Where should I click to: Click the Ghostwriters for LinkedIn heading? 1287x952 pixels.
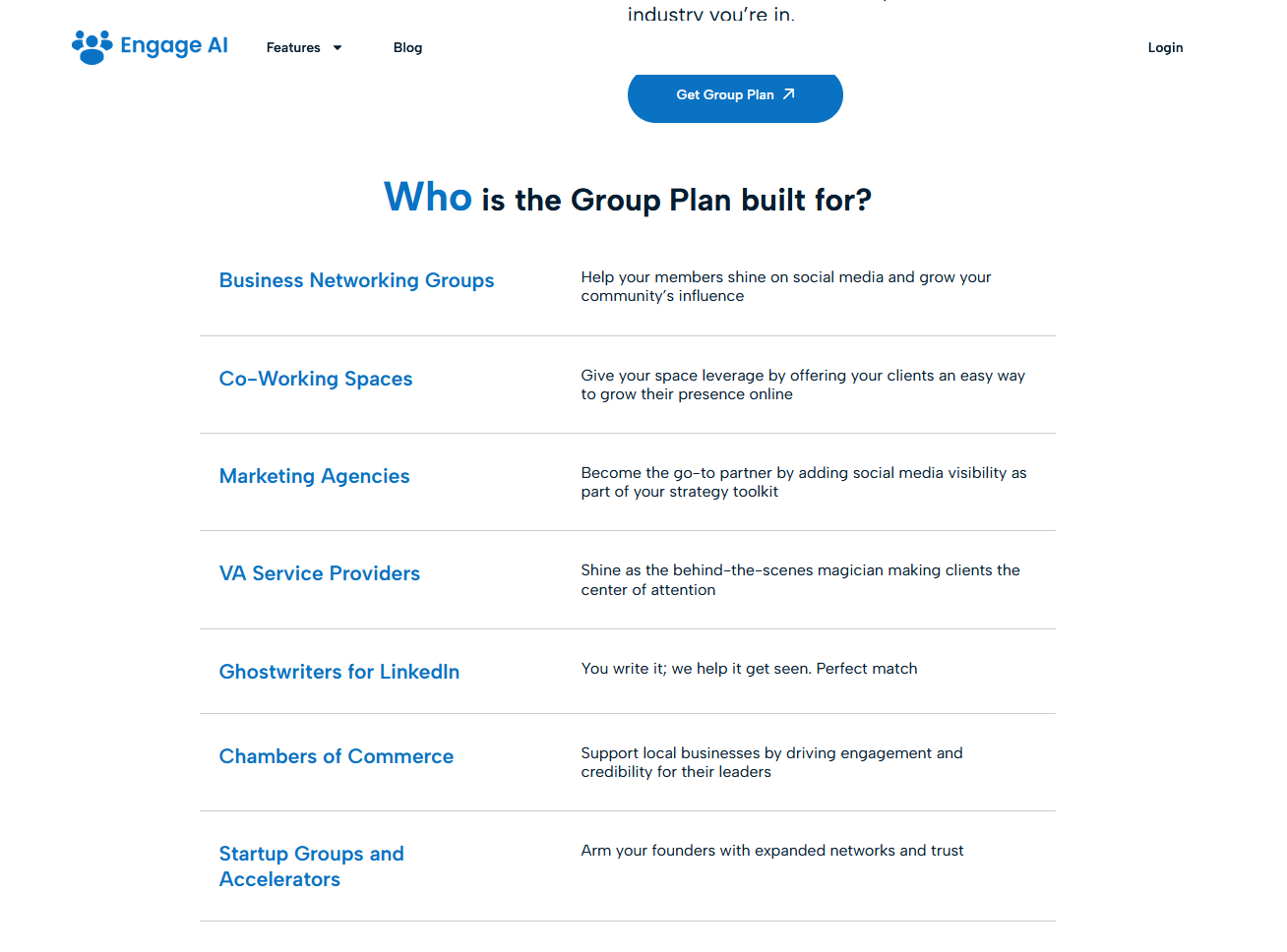click(338, 672)
